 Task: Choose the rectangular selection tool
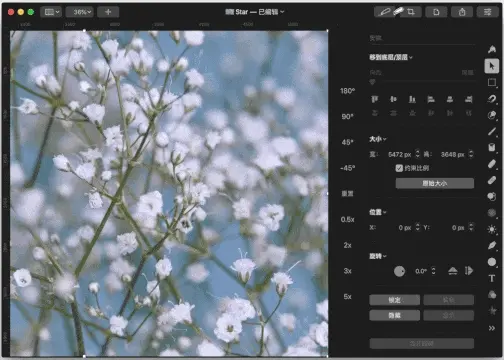point(492,82)
